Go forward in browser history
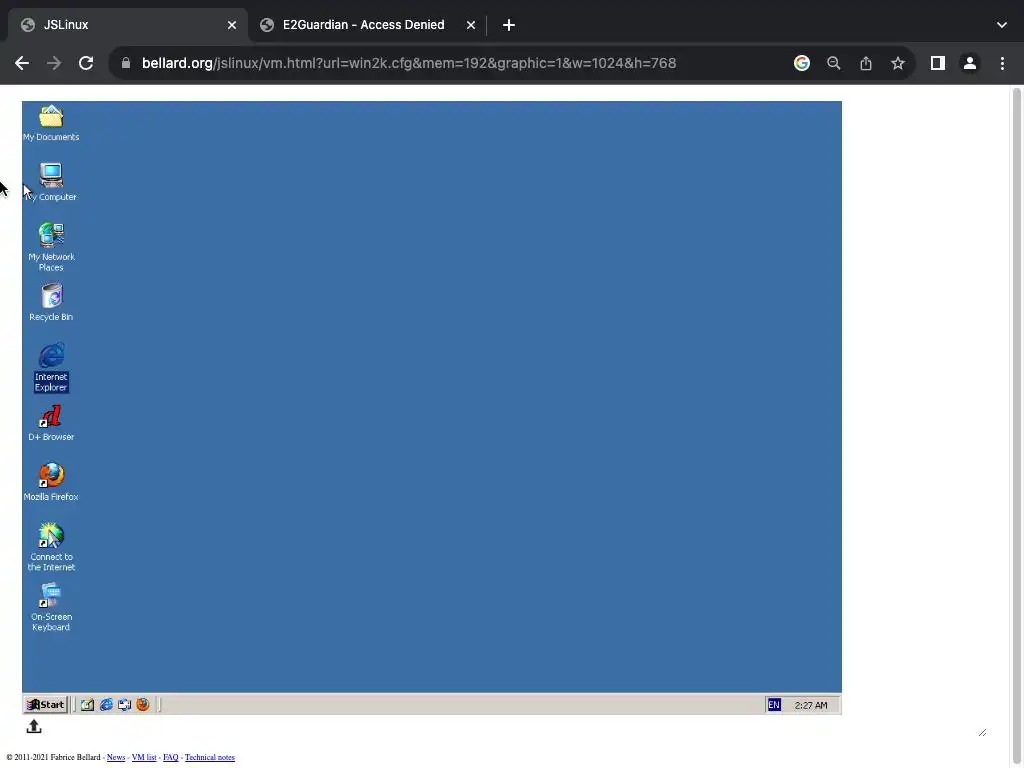 click(54, 63)
